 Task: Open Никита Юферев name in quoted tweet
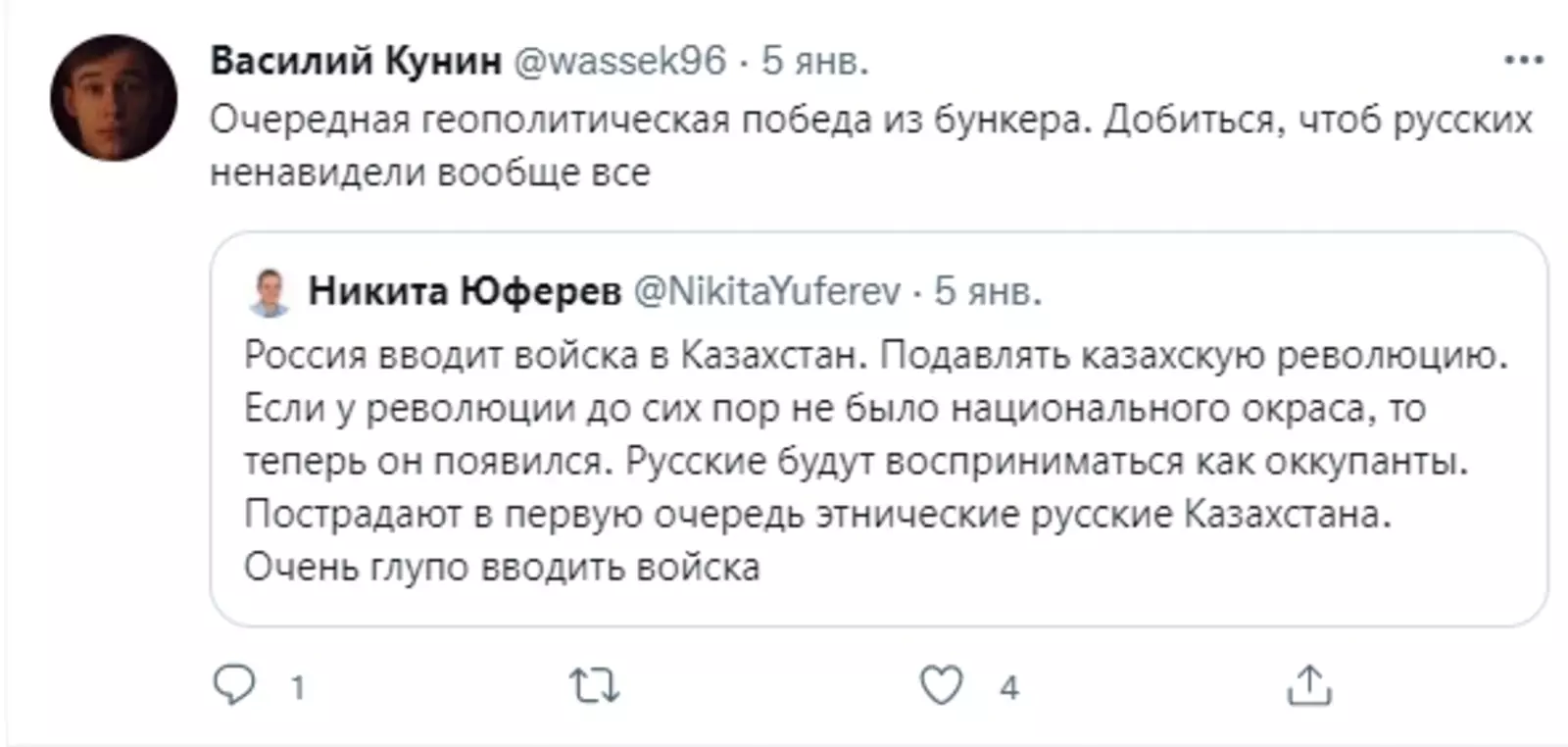pyautogui.click(x=465, y=291)
